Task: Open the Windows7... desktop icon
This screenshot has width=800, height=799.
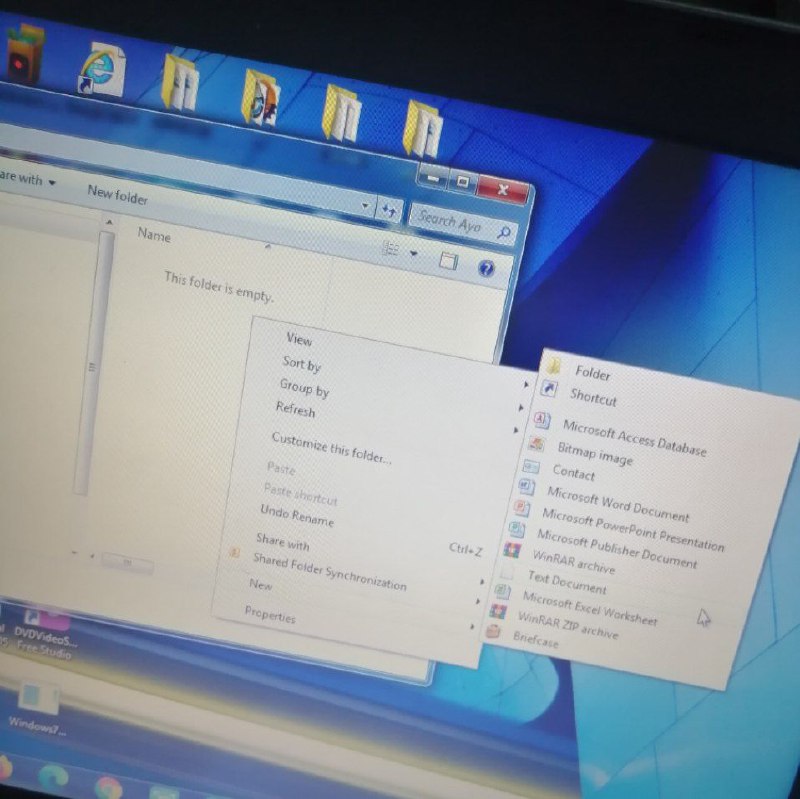Action: pyautogui.click(x=37, y=709)
